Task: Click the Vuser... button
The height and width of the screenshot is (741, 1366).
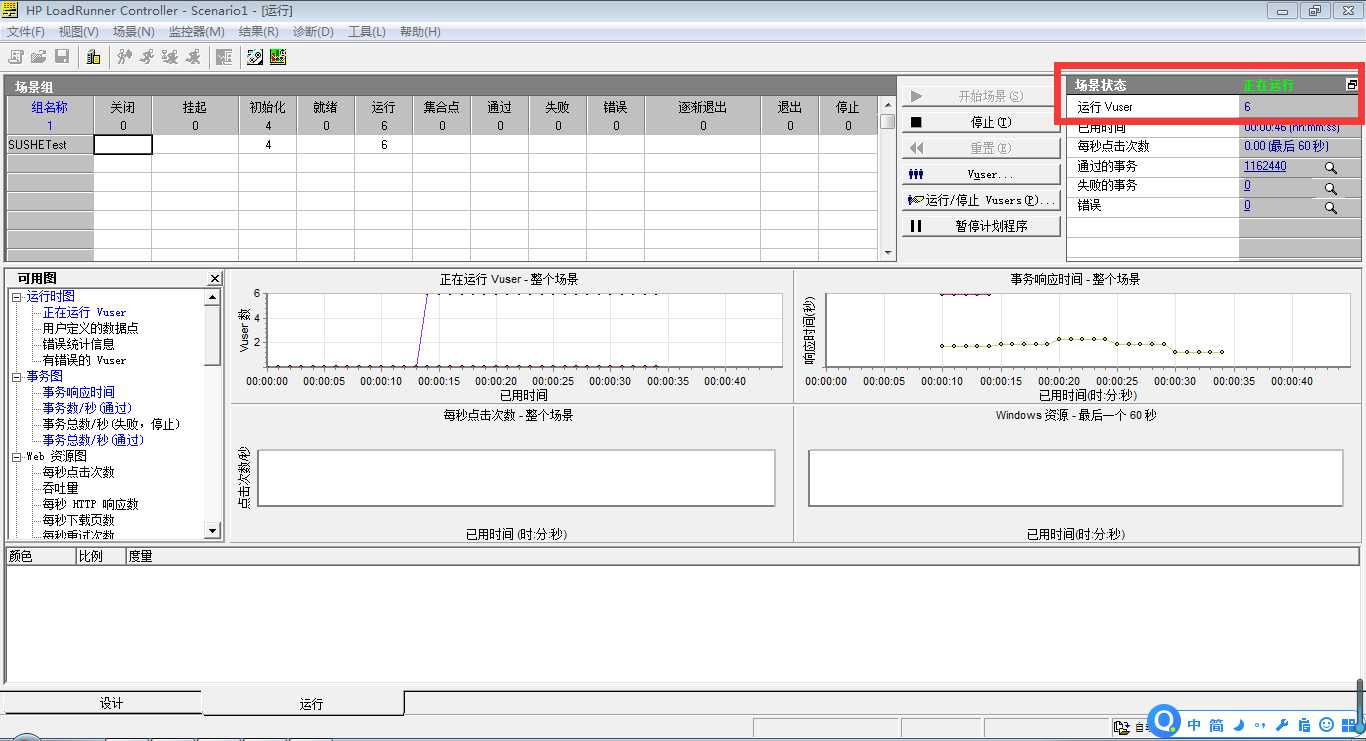Action: (981, 174)
